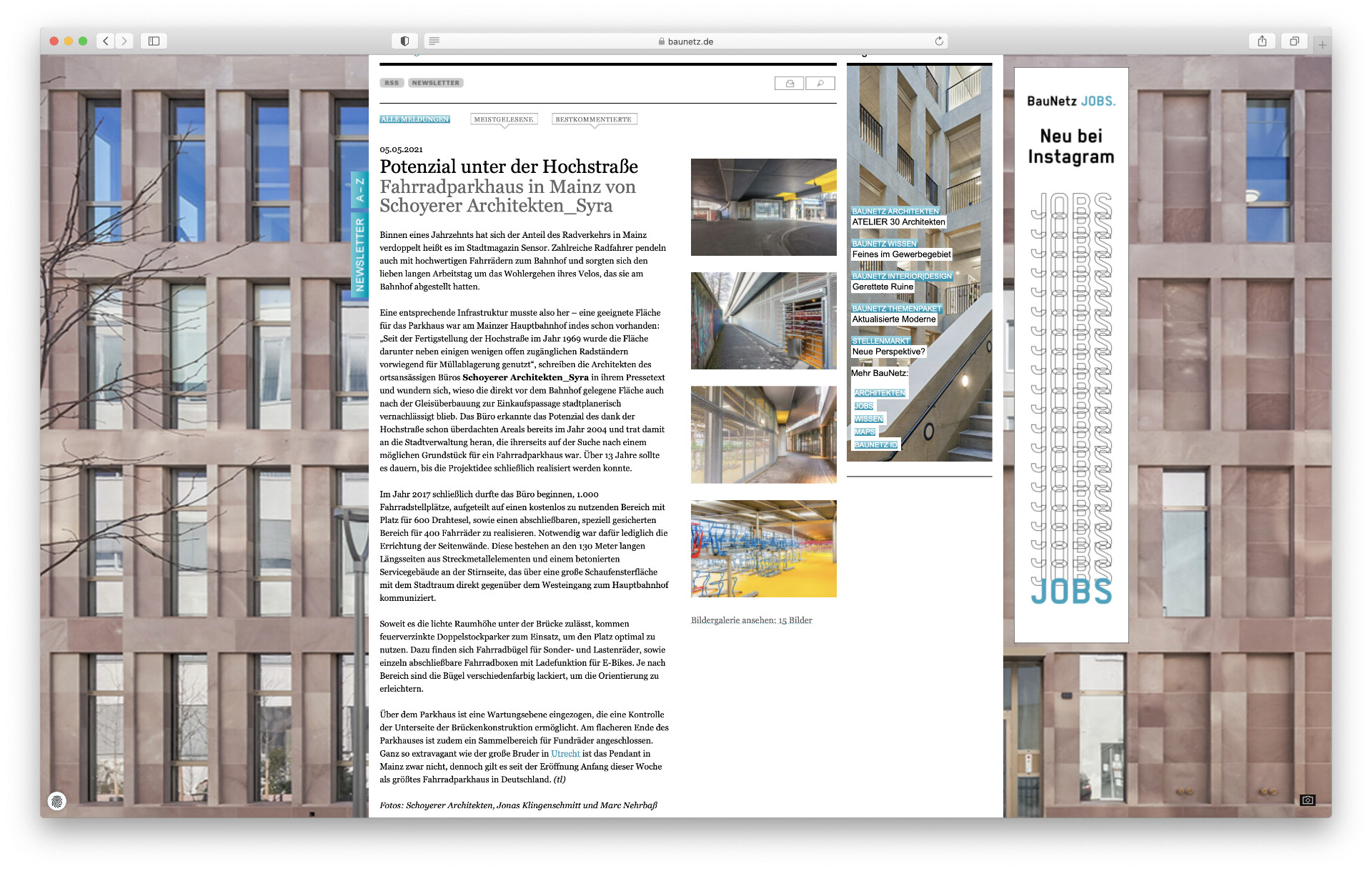Reload the page
This screenshot has height=871, width=1372.
pos(939,41)
